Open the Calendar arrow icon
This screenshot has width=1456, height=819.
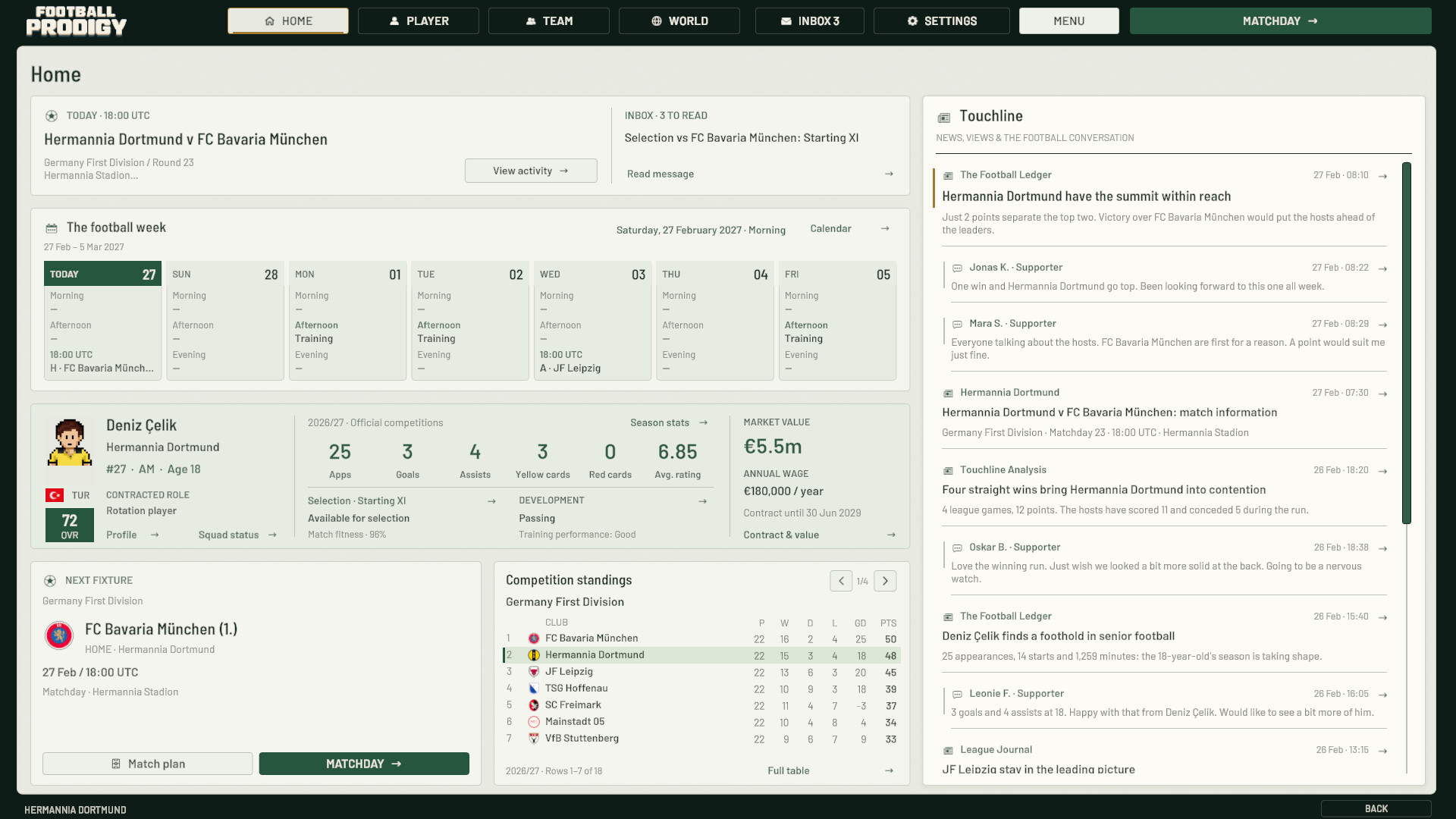(x=885, y=228)
